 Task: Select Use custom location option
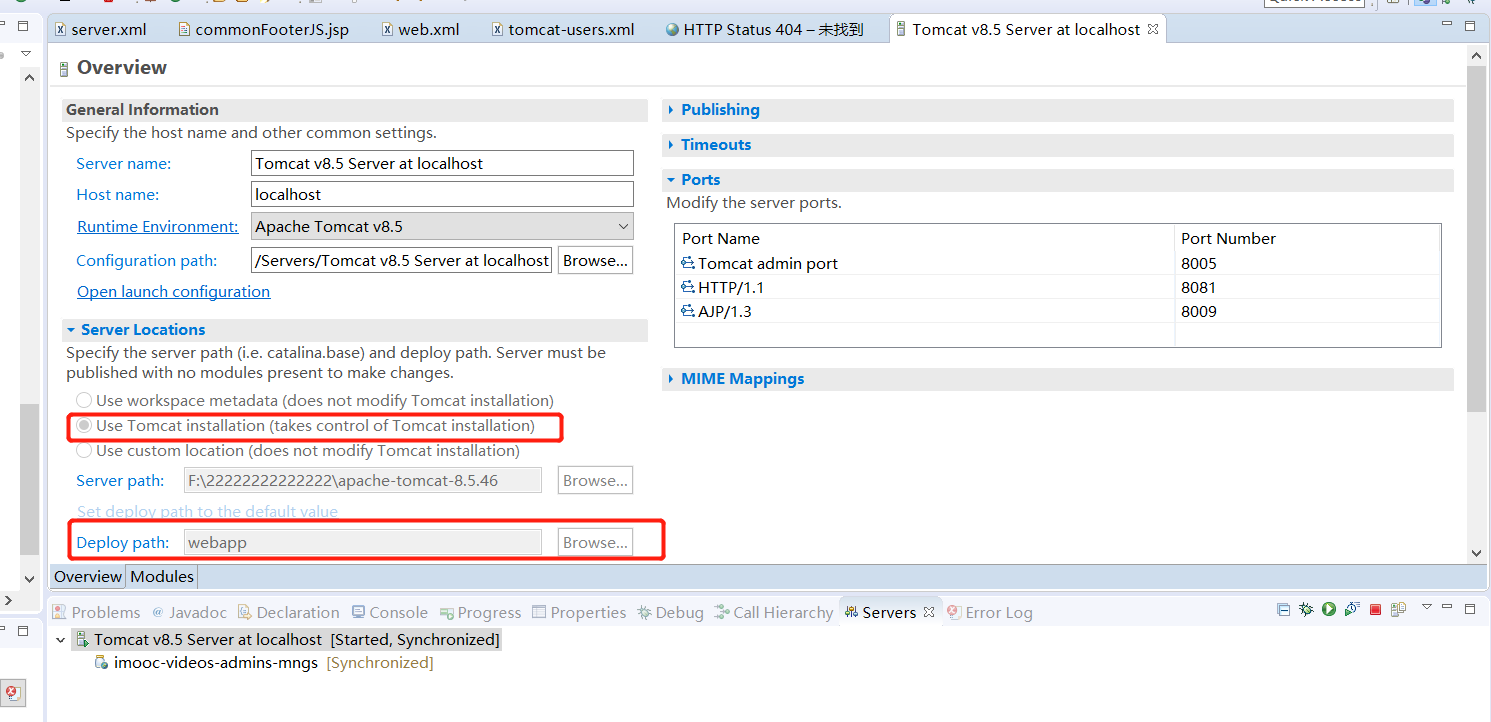84,450
